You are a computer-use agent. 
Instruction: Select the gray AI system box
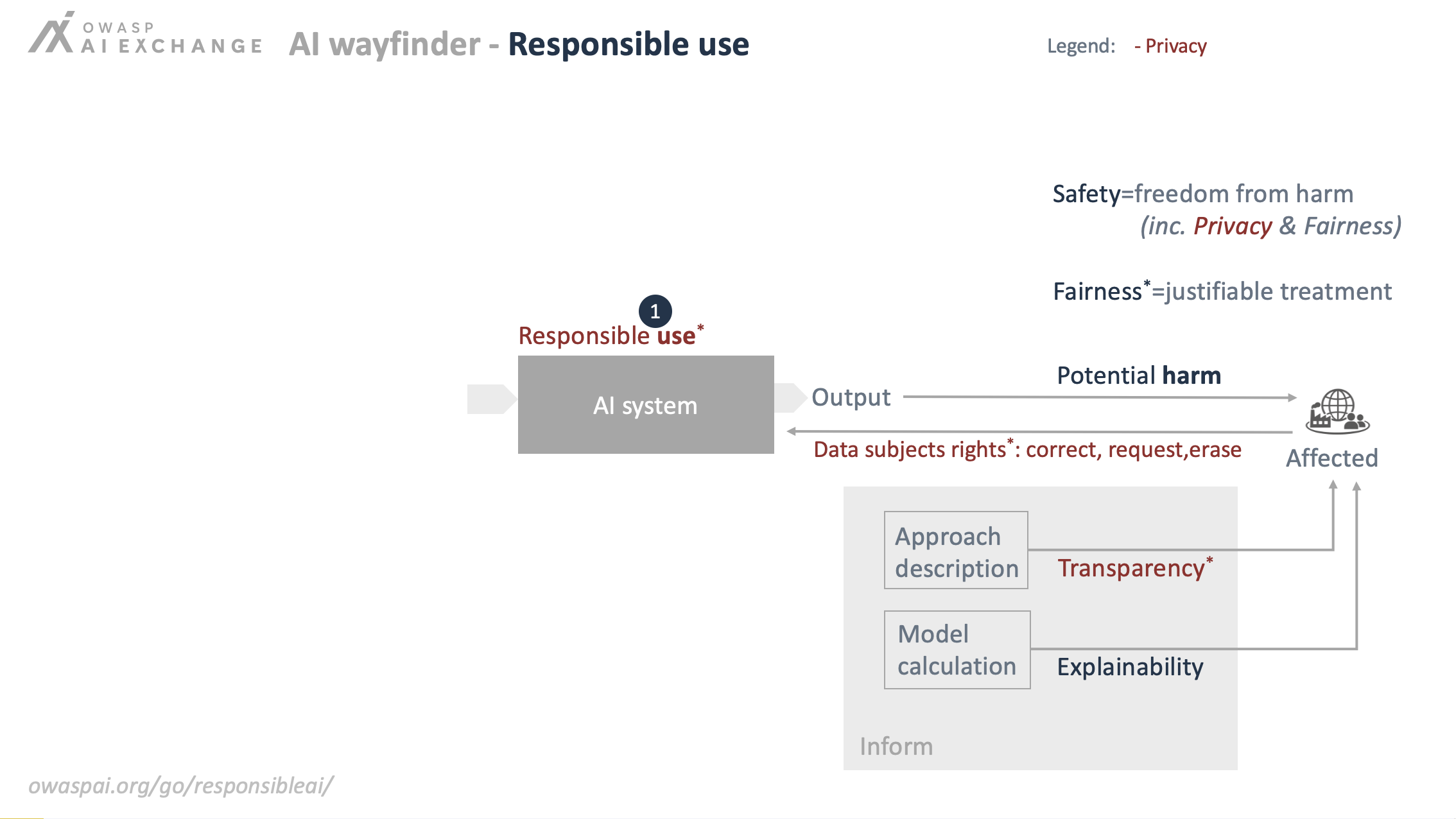pos(646,404)
